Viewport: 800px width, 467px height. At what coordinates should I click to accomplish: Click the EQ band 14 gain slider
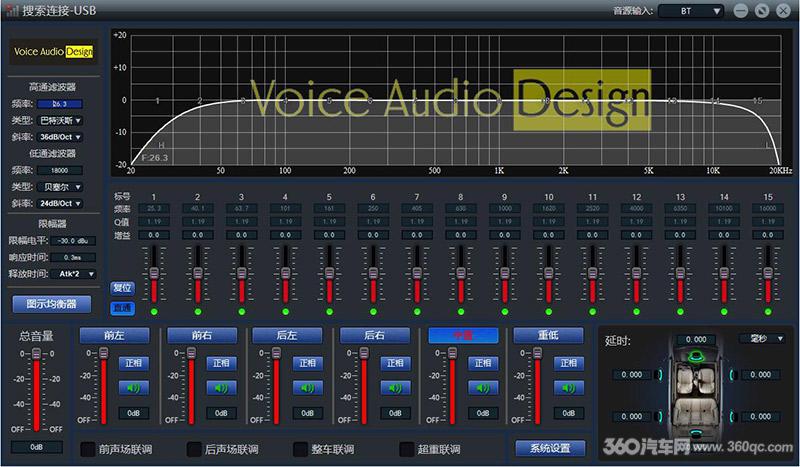tap(724, 273)
